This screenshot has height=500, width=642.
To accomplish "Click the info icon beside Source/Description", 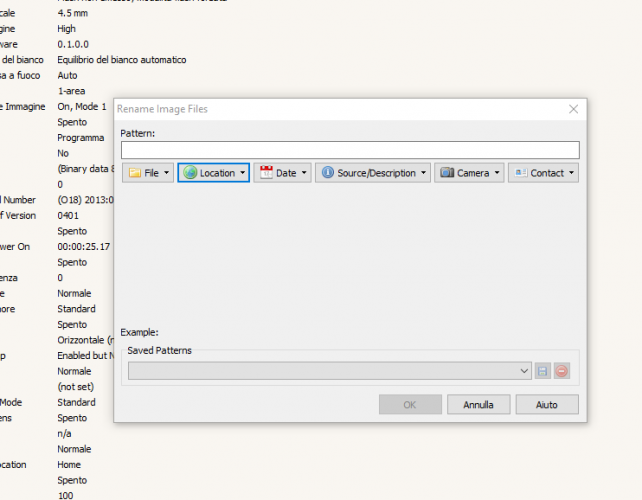I will [x=327, y=173].
